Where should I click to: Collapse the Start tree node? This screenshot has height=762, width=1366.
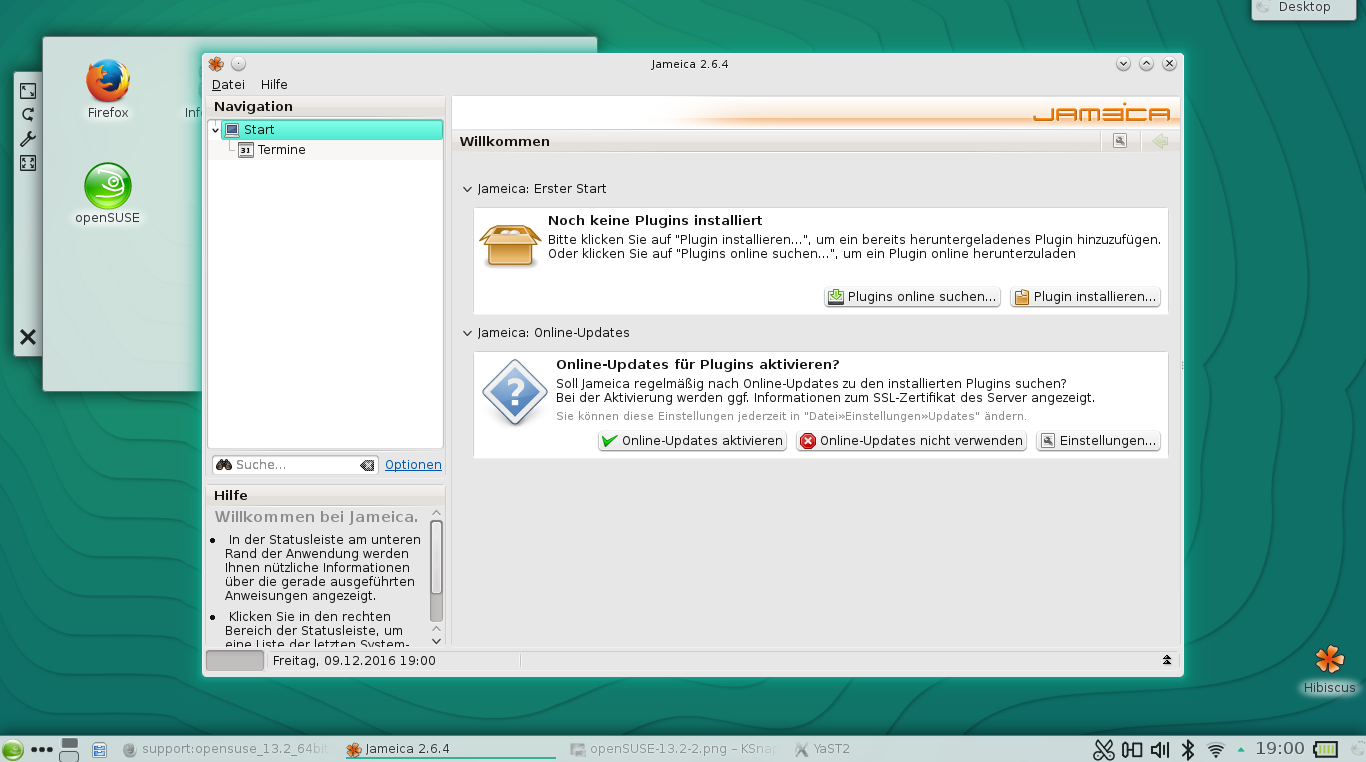click(x=216, y=130)
